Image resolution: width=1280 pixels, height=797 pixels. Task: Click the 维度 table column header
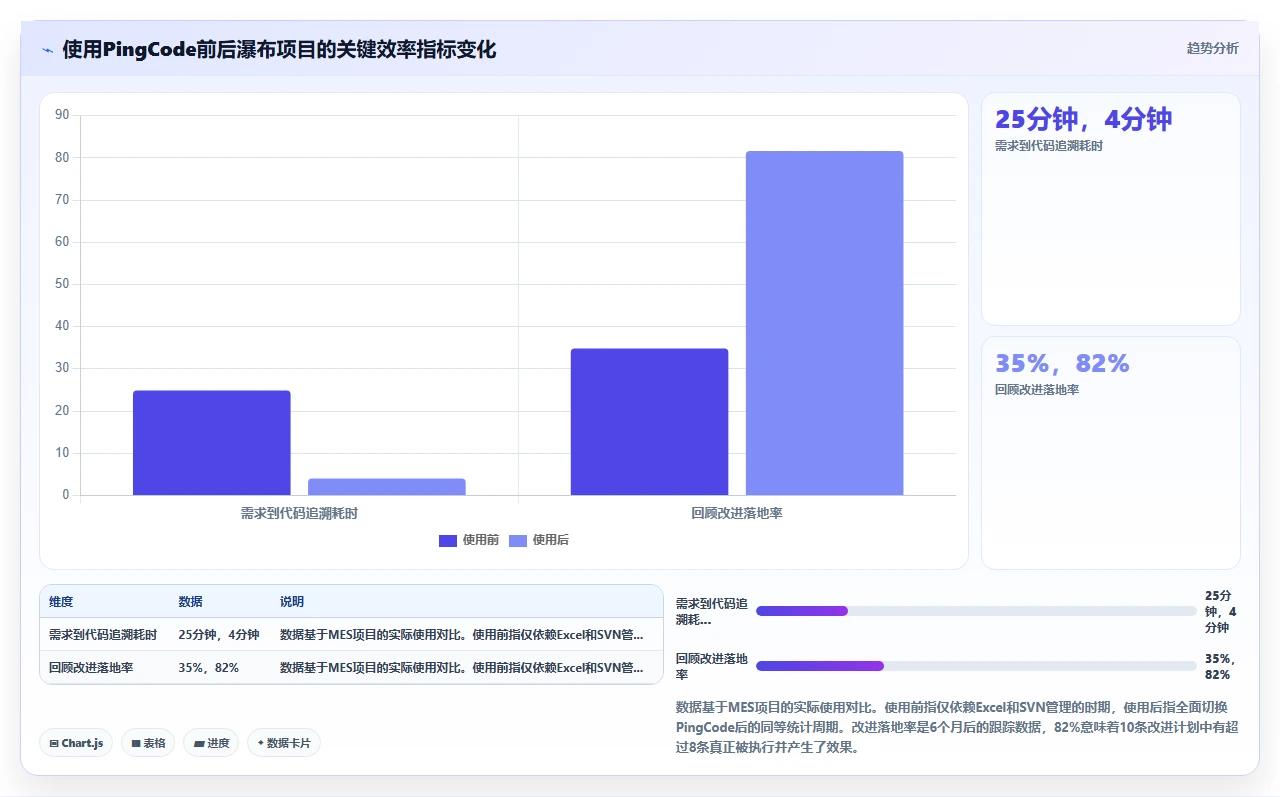[x=61, y=602]
